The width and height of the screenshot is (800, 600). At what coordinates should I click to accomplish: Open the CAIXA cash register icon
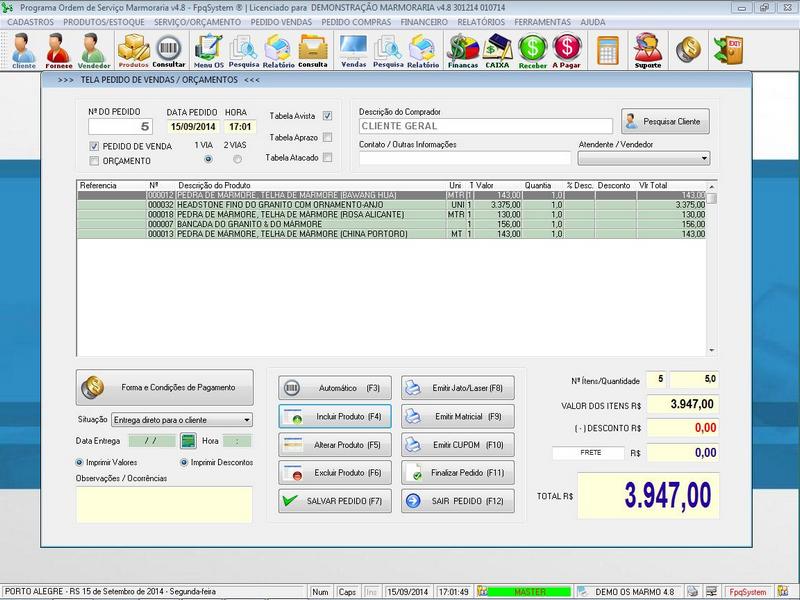pyautogui.click(x=497, y=48)
